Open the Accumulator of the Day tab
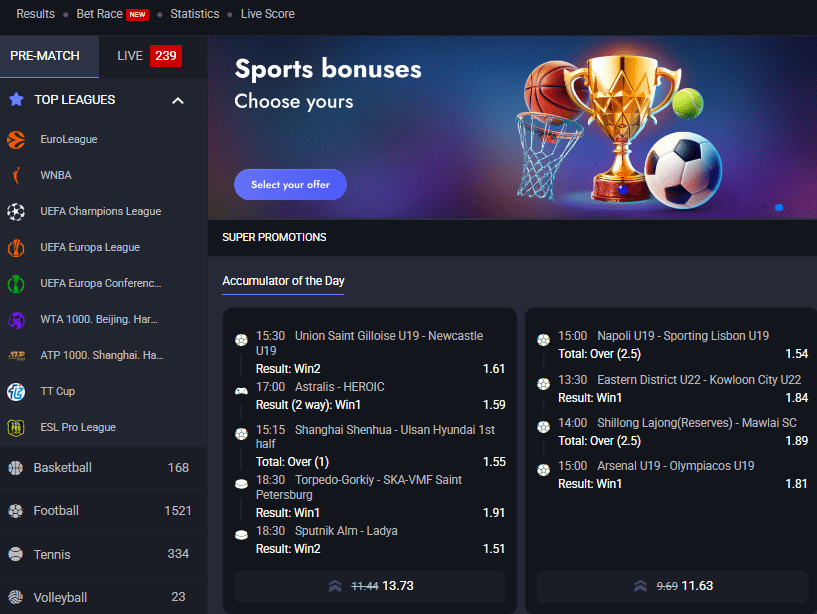This screenshot has height=614, width=817. tap(283, 281)
